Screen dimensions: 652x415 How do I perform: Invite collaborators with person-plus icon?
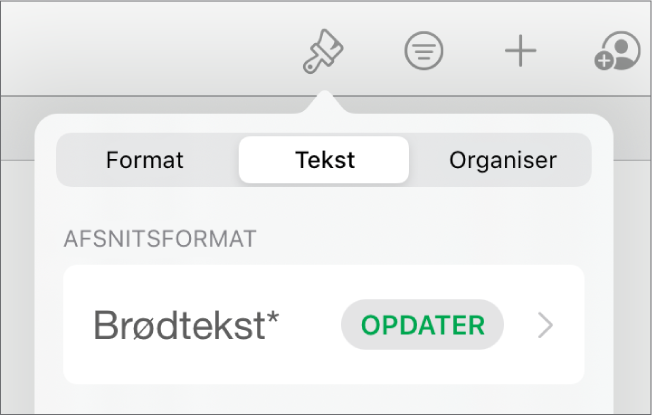pos(615,52)
